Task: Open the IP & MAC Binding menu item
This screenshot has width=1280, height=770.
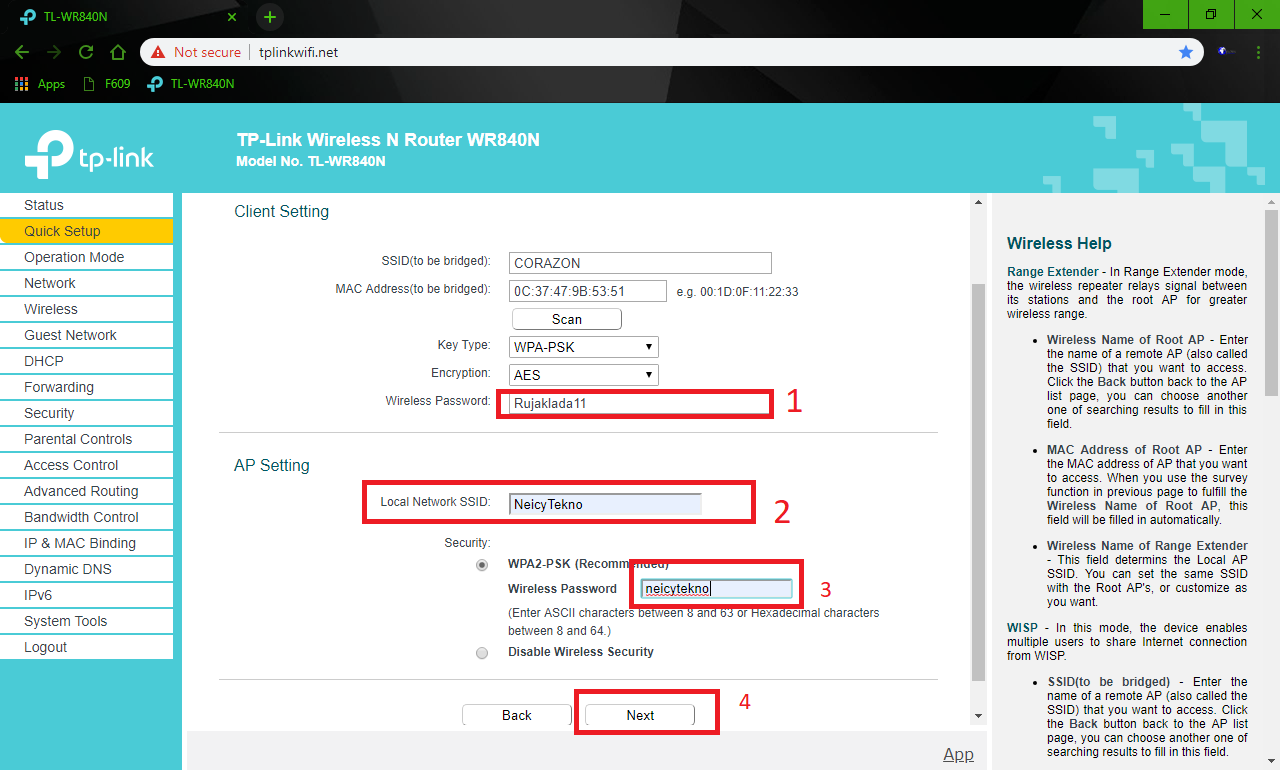Action: (x=86, y=543)
